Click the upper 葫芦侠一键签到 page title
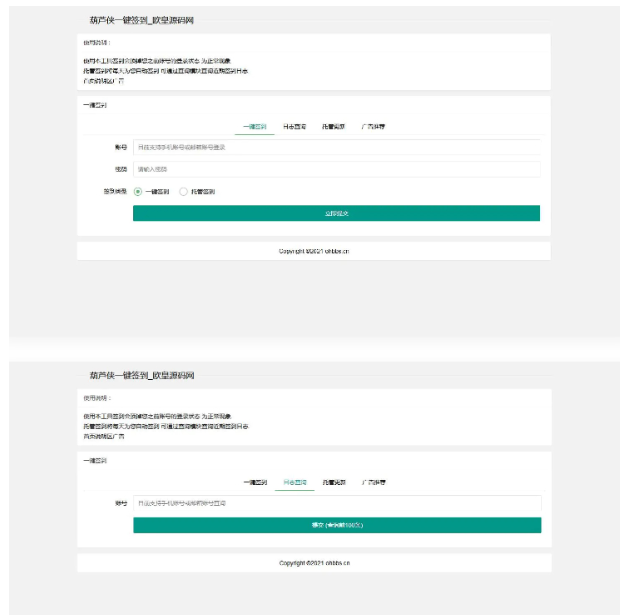The image size is (632, 615). (x=142, y=20)
